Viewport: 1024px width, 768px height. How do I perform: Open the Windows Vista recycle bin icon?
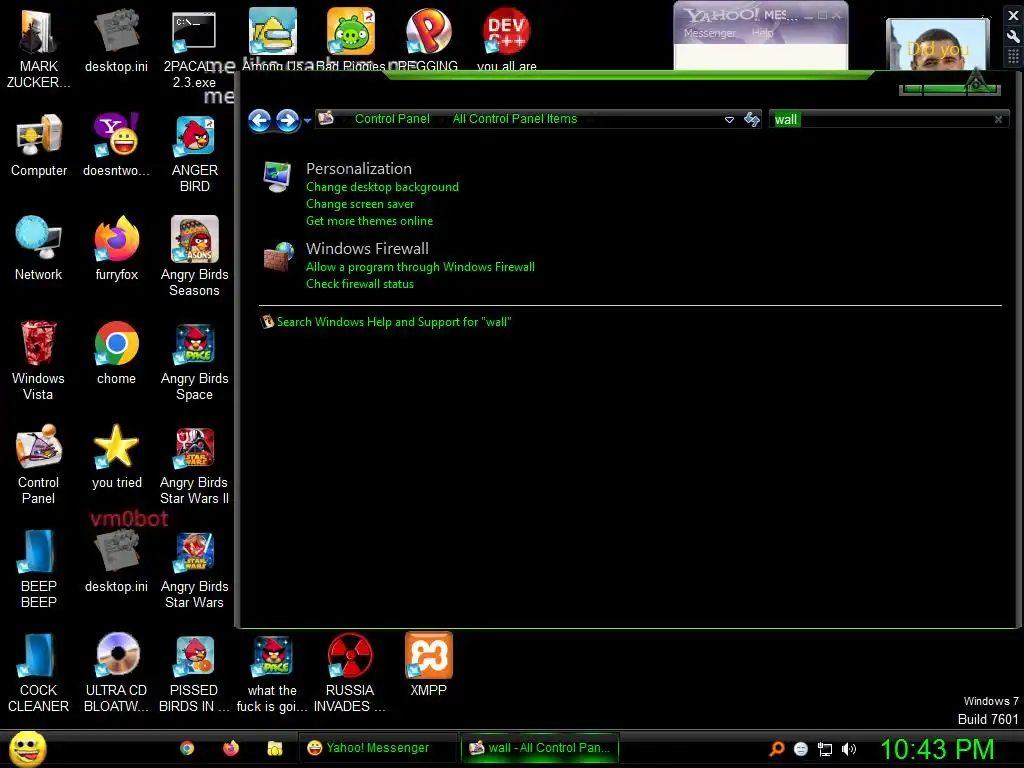click(38, 360)
